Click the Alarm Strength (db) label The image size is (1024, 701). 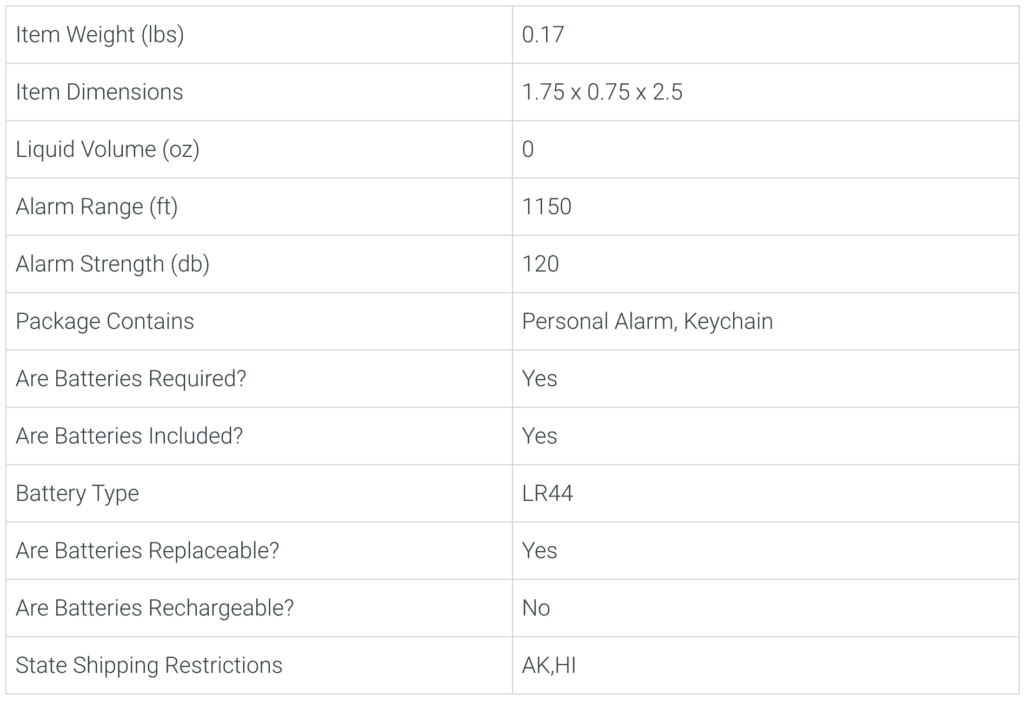tap(112, 265)
